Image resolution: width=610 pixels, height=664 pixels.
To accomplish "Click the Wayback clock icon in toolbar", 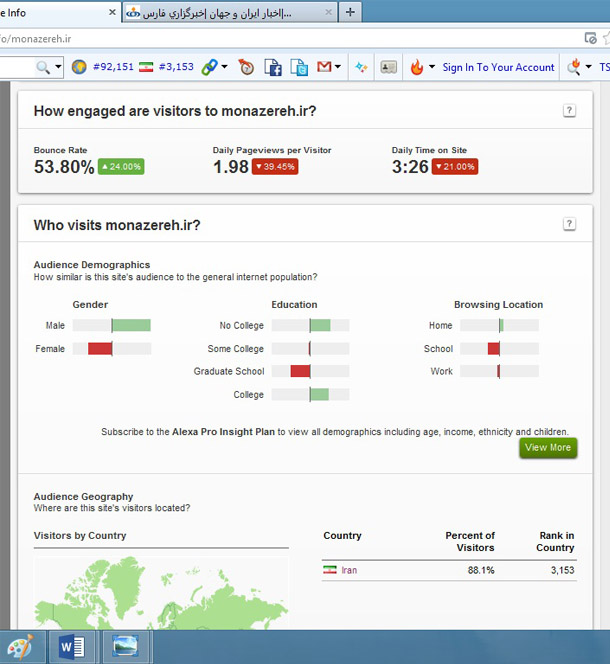I will tap(246, 67).
